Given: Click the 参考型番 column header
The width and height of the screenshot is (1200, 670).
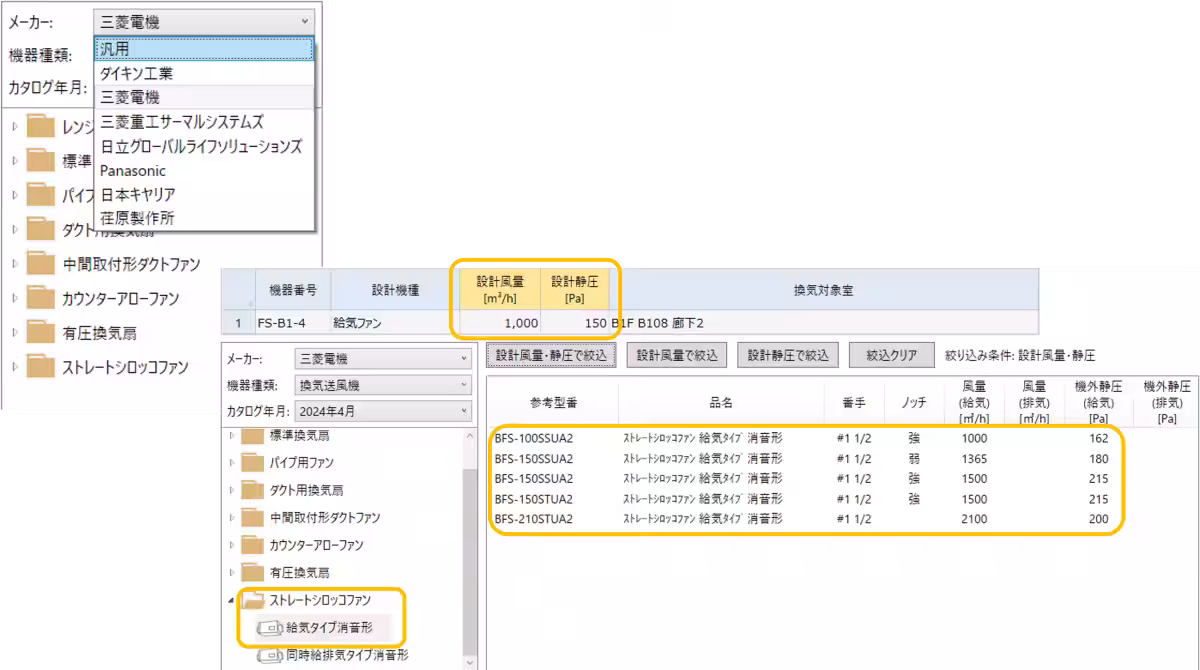Looking at the screenshot, I should tap(551, 403).
